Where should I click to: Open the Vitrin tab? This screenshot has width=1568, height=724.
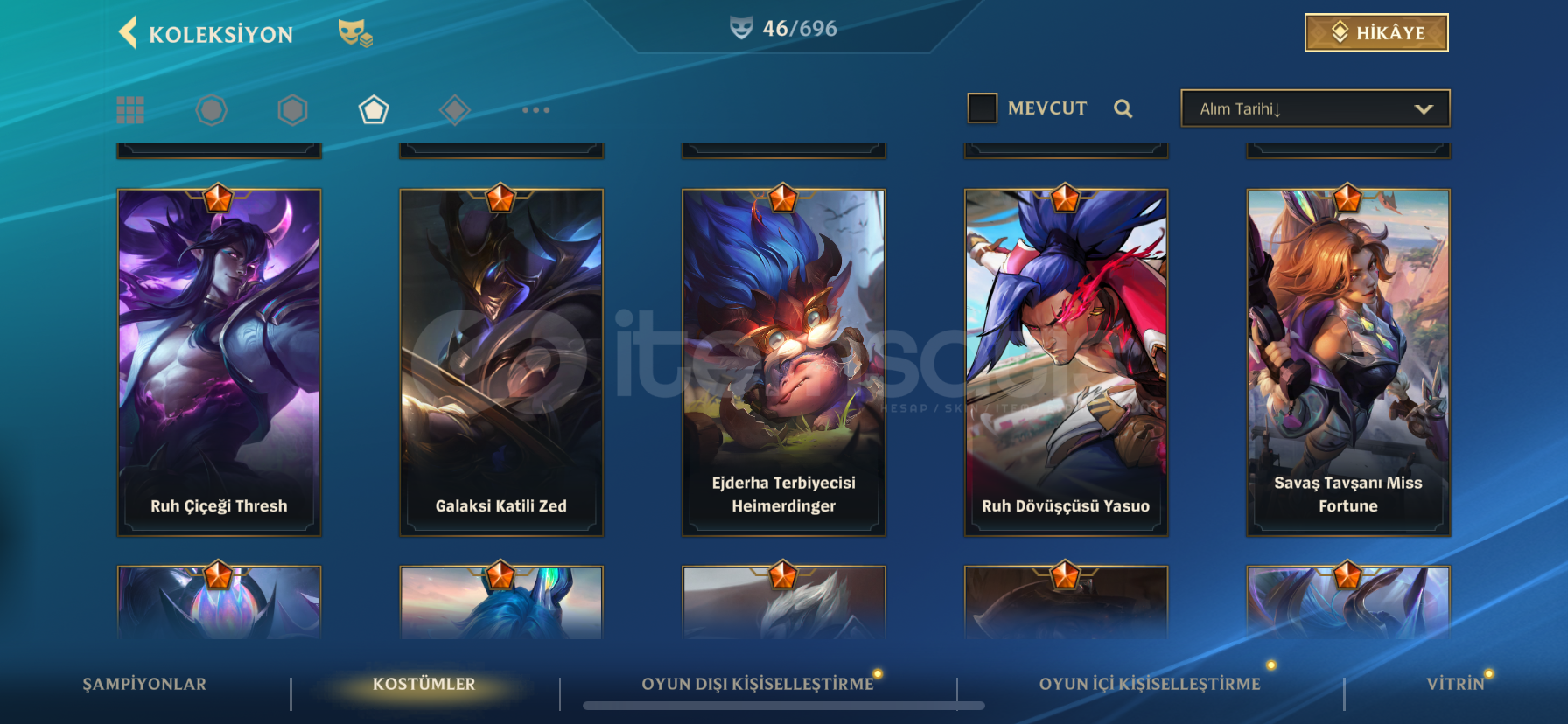click(x=1456, y=684)
